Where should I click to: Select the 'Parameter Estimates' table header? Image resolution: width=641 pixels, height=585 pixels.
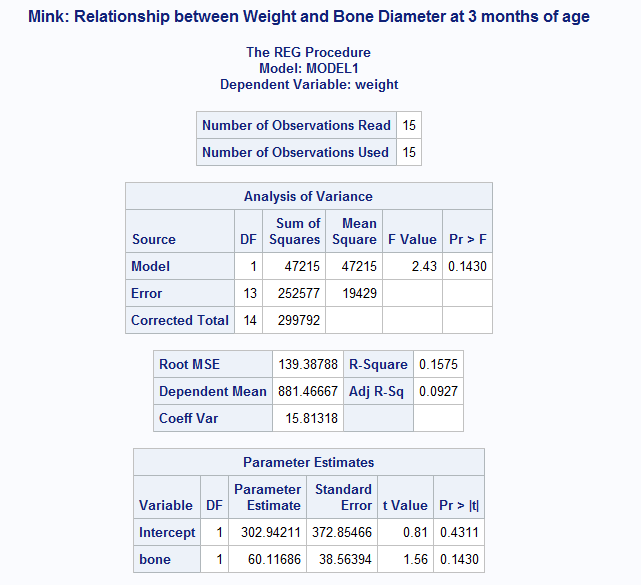pyautogui.click(x=309, y=462)
